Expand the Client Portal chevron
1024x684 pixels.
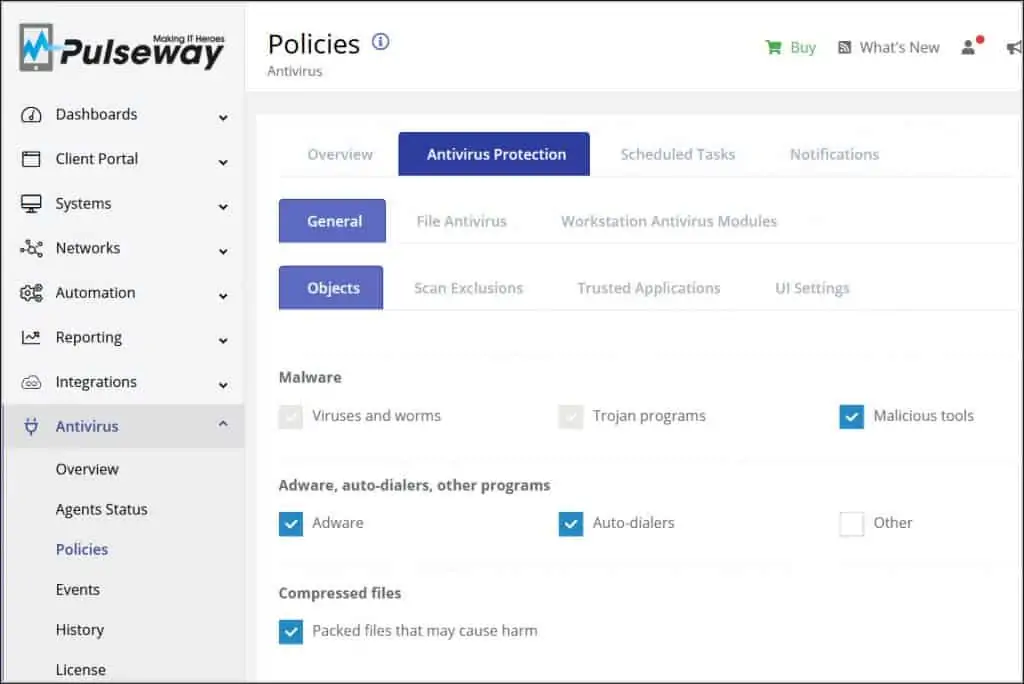(223, 162)
